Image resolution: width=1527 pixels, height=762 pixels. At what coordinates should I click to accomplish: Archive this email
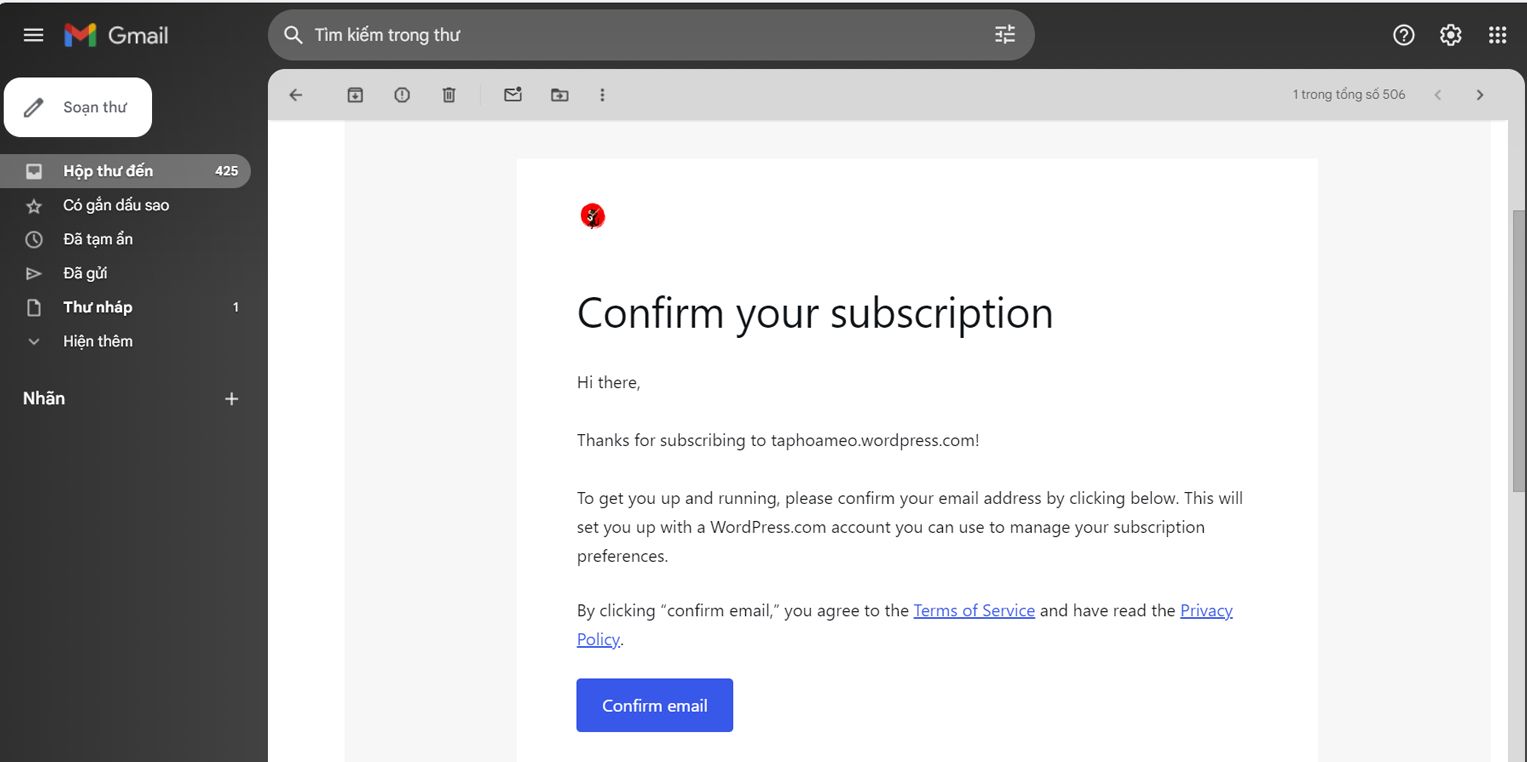355,95
